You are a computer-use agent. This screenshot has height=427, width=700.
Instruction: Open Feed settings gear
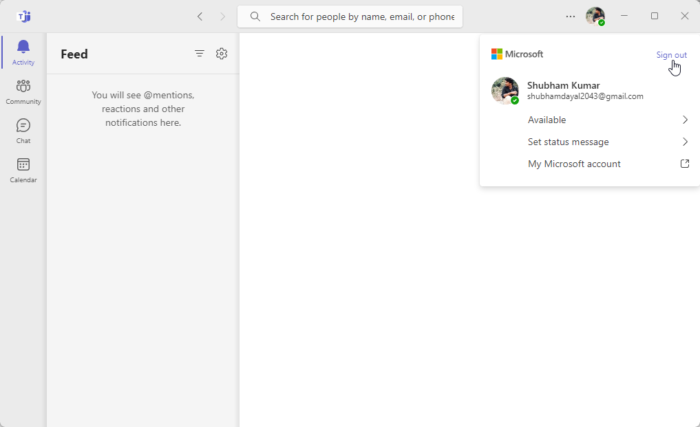(222, 54)
